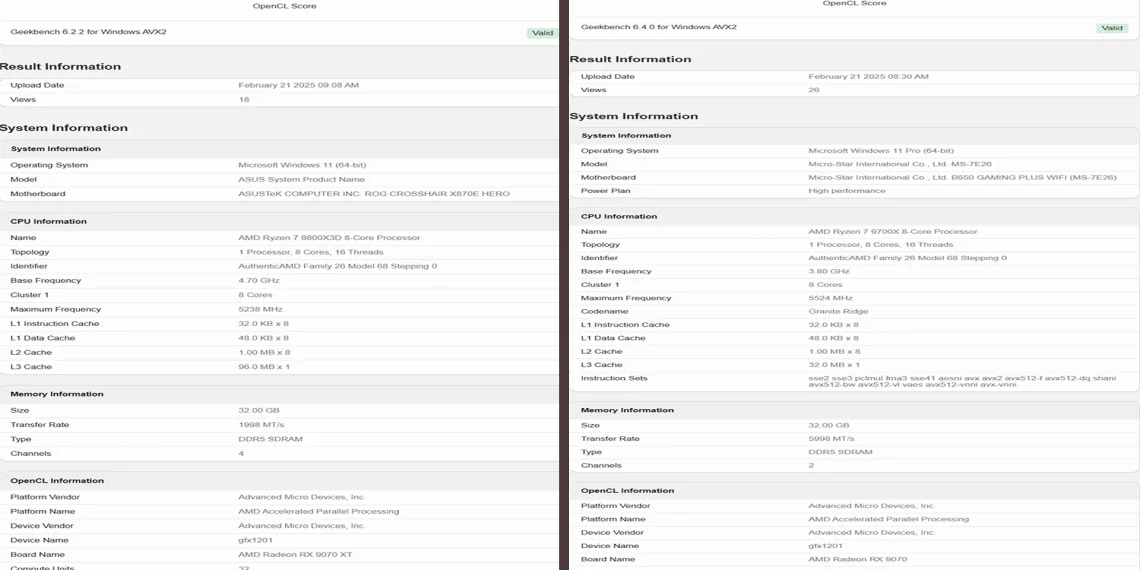Click transfer rate value "5998 MT/s"
1140x570 pixels.
831,438
